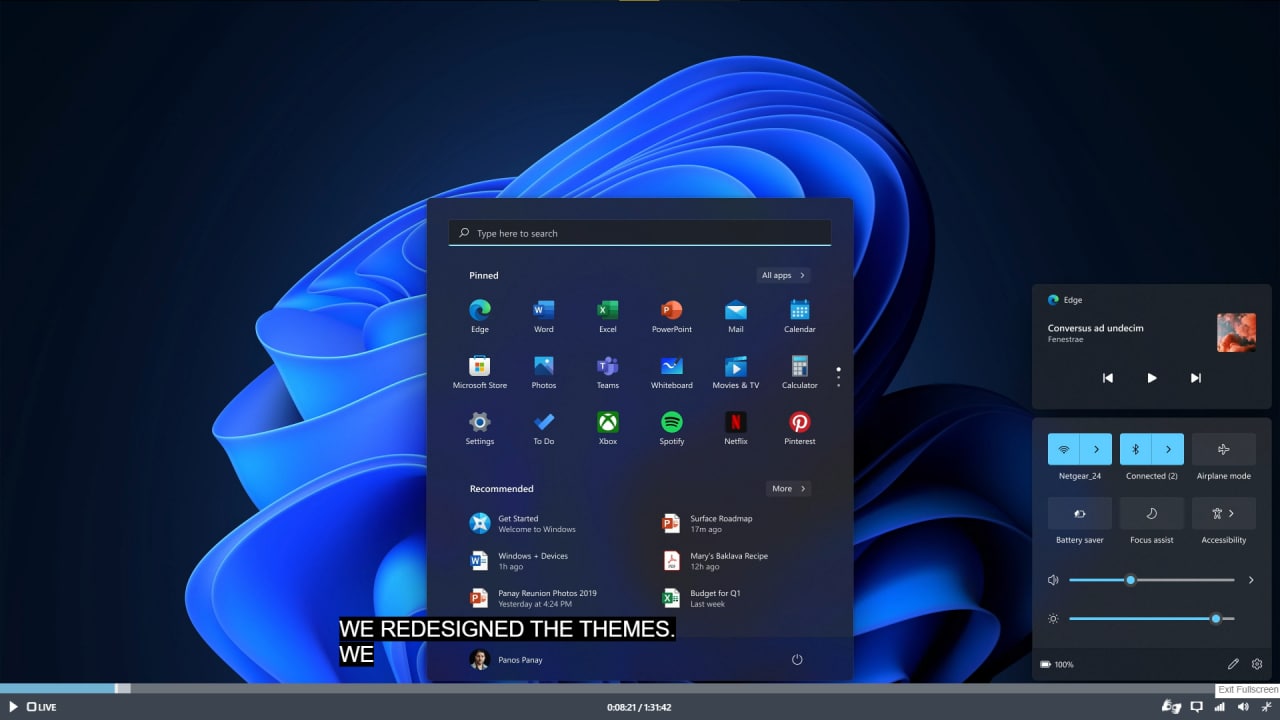
Task: Open Spotify from pinned apps
Action: [672, 428]
